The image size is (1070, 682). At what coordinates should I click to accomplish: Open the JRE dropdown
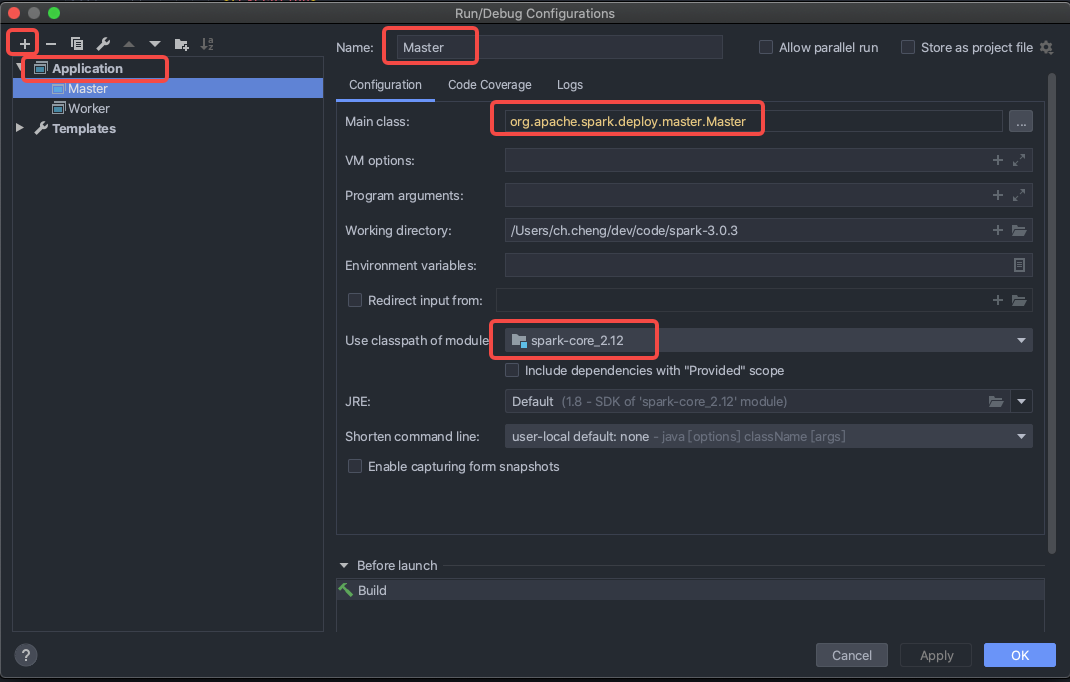coord(1021,401)
